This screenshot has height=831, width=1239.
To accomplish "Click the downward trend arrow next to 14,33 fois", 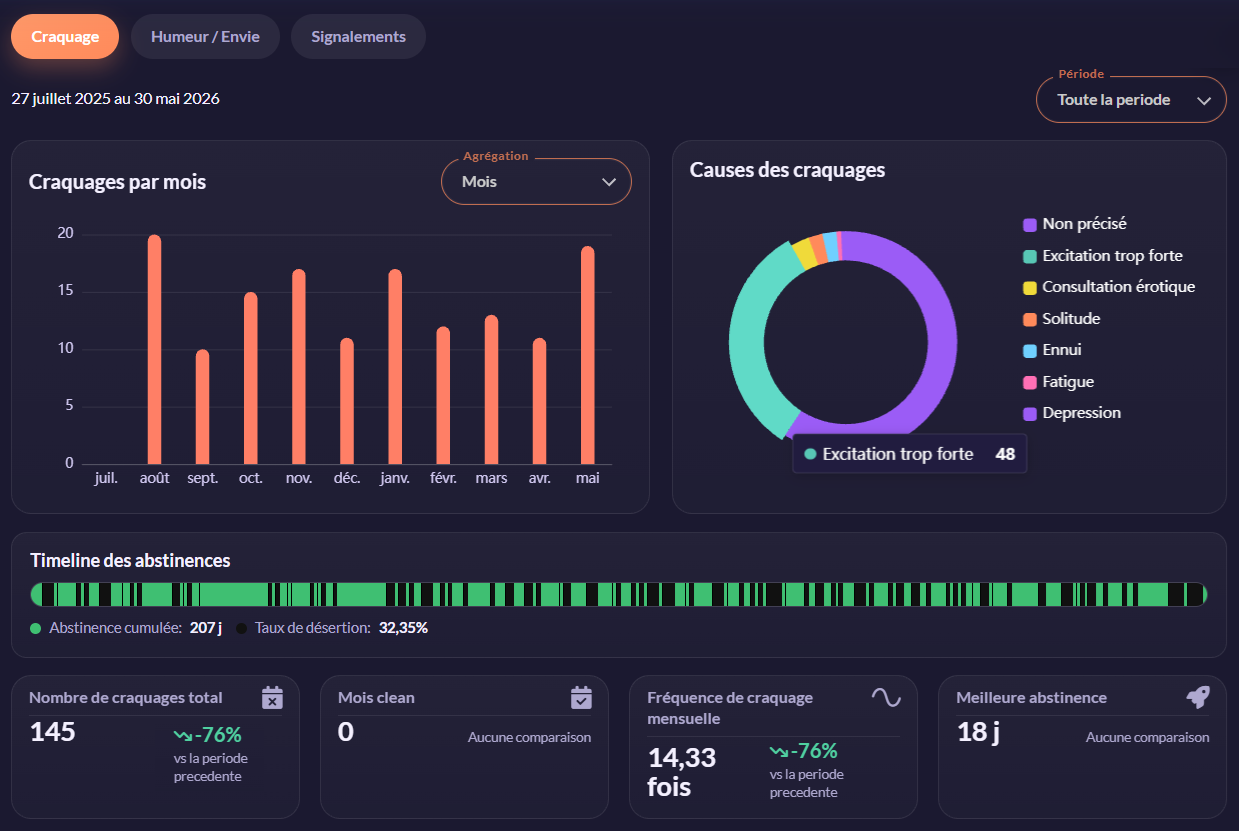I will point(778,751).
